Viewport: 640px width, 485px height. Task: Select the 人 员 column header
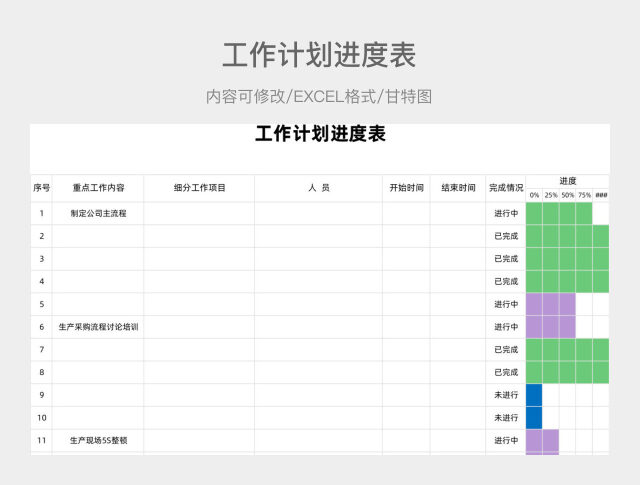[x=318, y=188]
